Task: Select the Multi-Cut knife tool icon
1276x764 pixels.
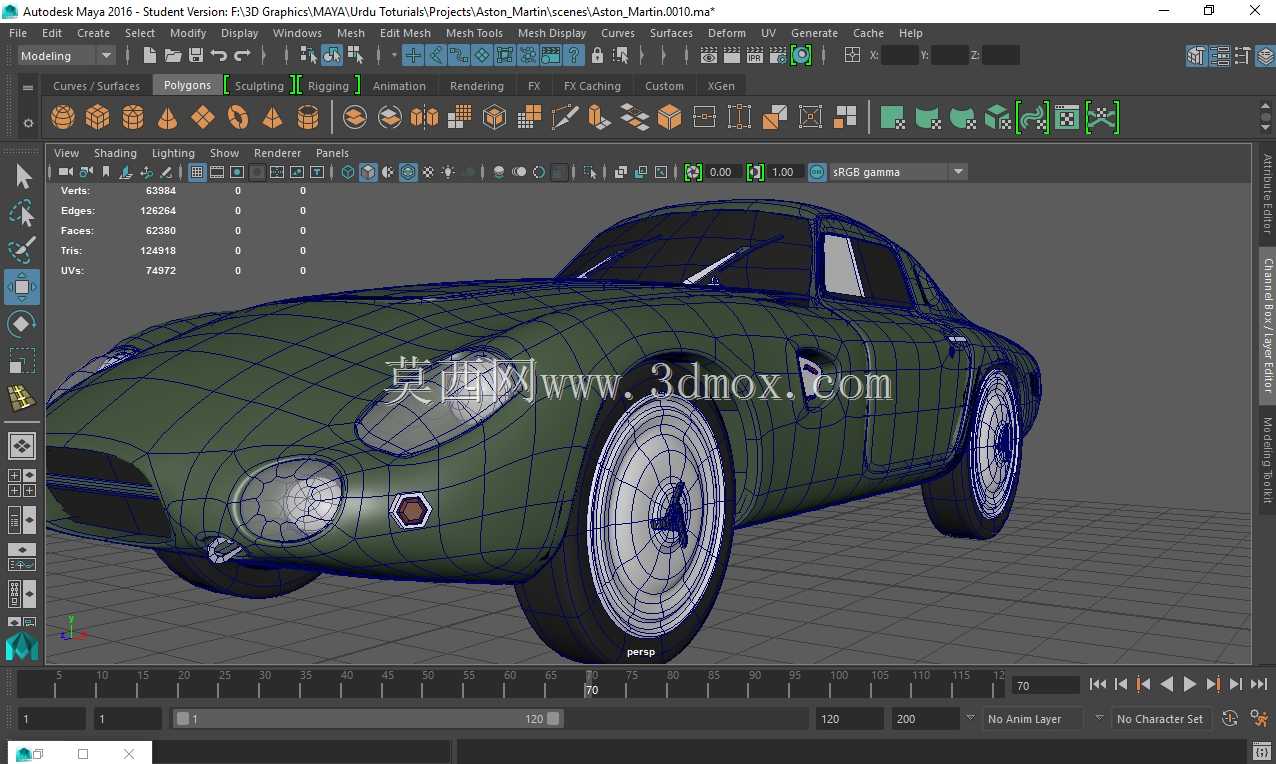Action: [x=565, y=118]
